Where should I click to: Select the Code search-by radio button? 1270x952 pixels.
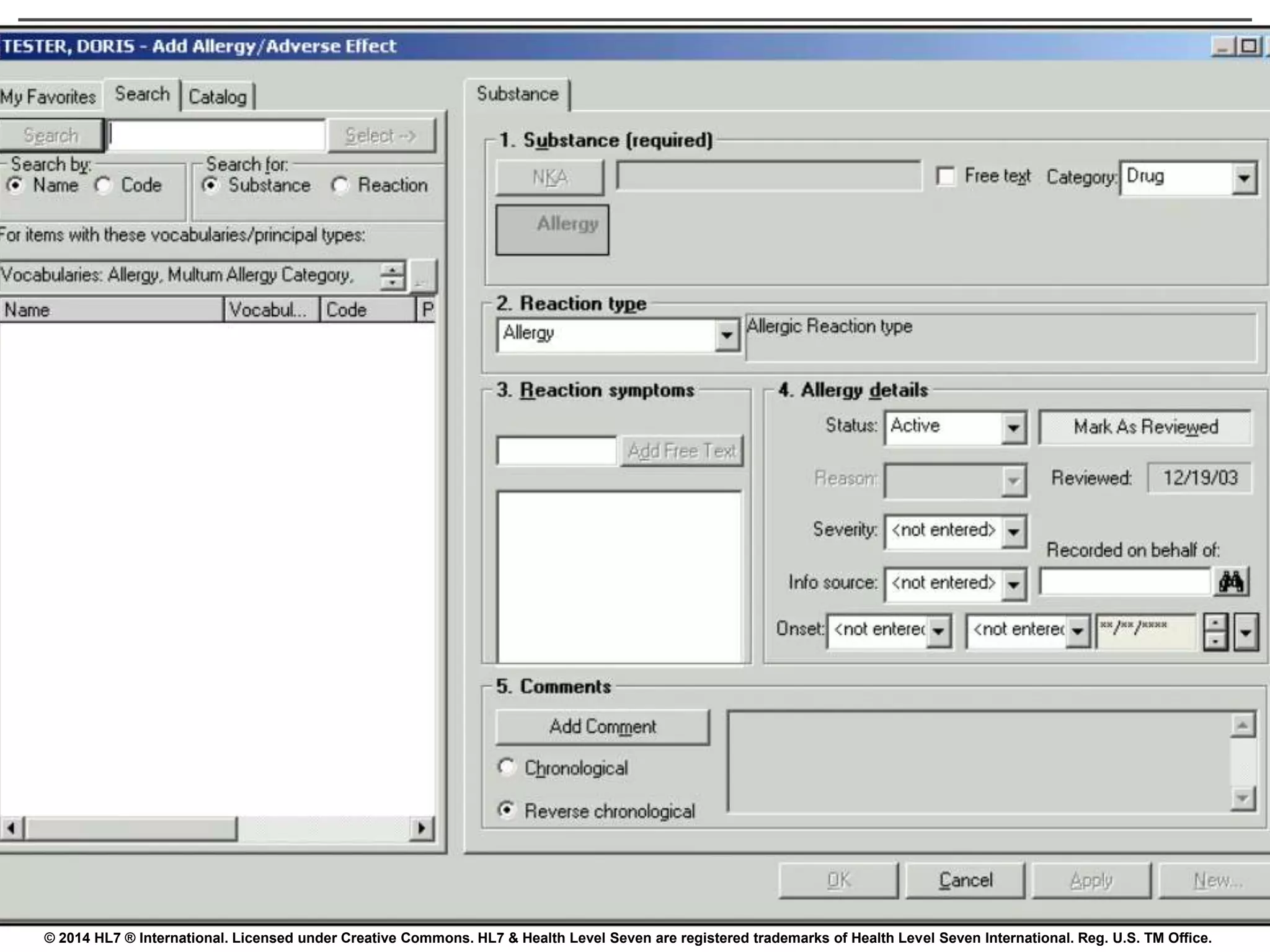click(x=103, y=185)
